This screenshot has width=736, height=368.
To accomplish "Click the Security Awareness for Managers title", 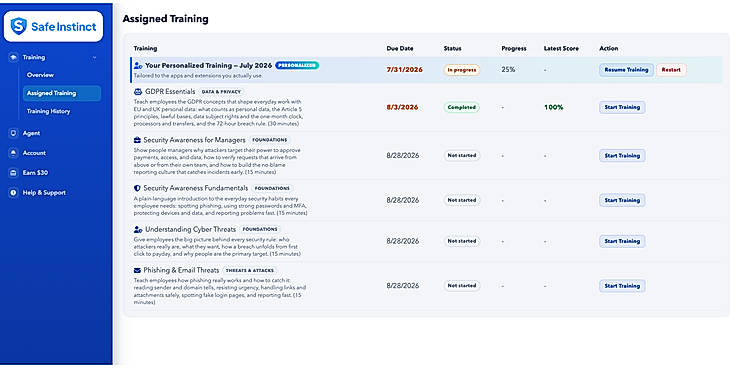I will pos(194,140).
